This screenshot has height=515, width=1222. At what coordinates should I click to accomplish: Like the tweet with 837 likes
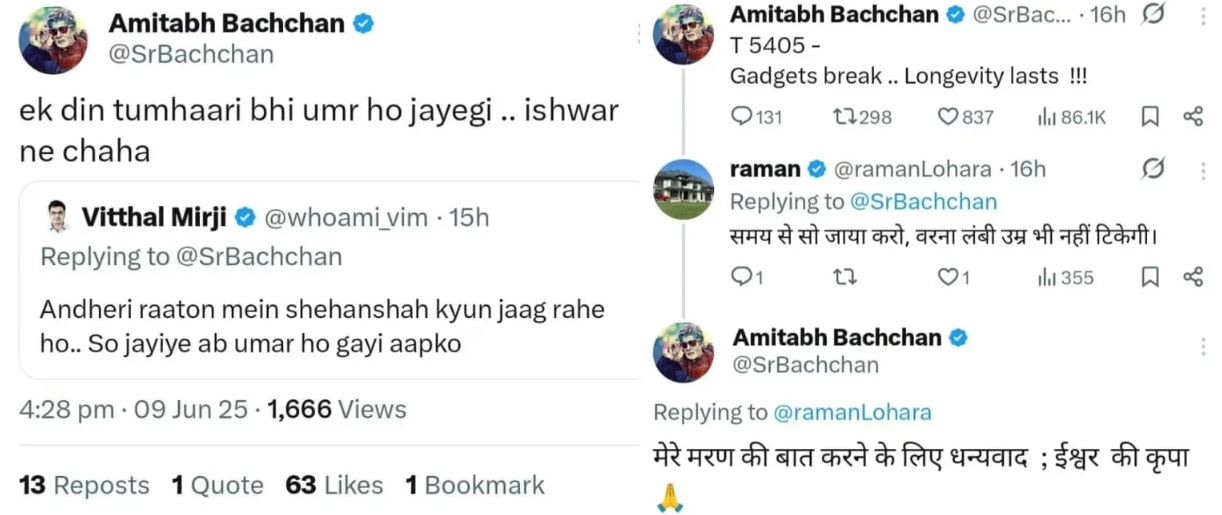[x=948, y=117]
